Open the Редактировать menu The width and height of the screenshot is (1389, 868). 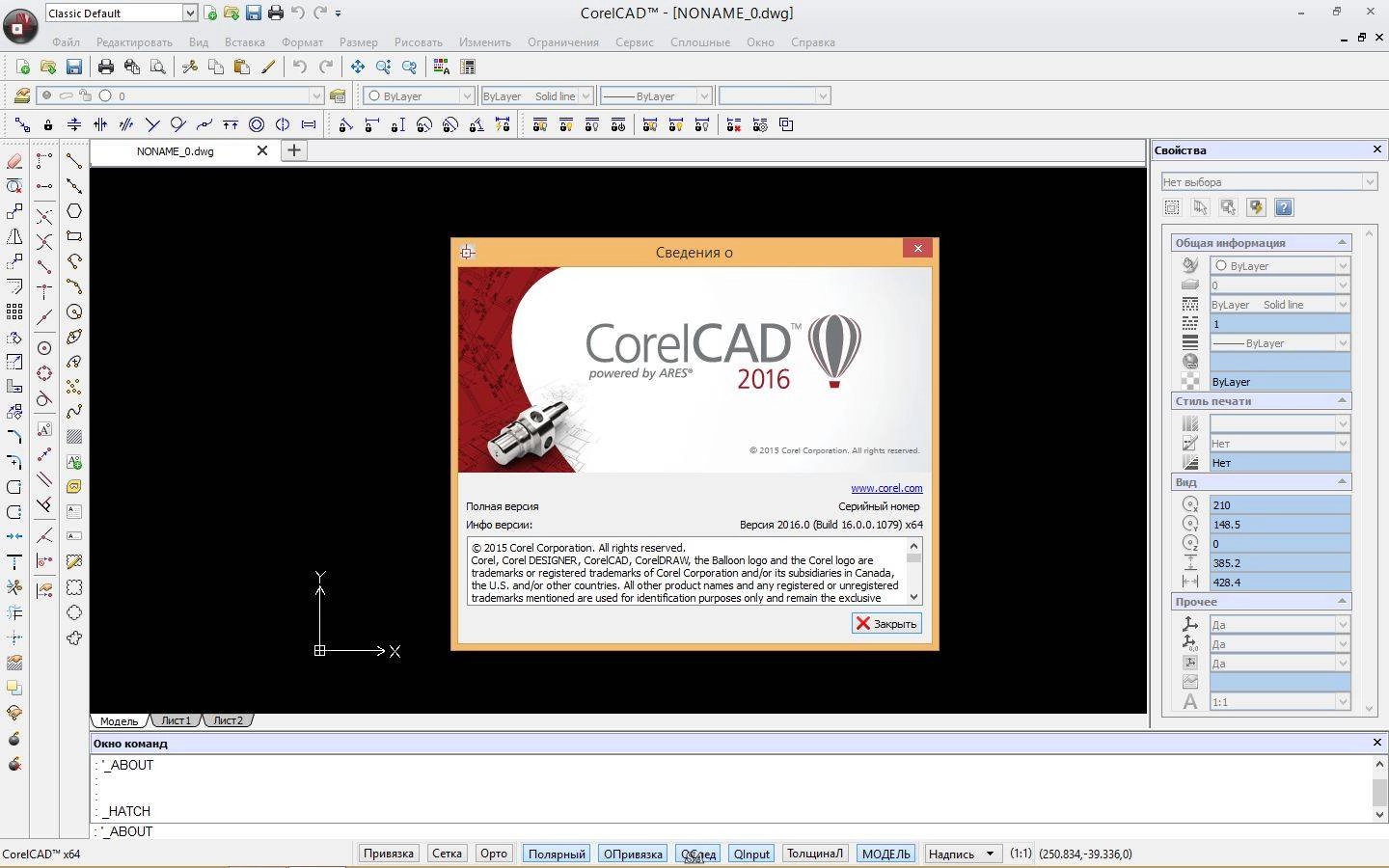click(134, 42)
